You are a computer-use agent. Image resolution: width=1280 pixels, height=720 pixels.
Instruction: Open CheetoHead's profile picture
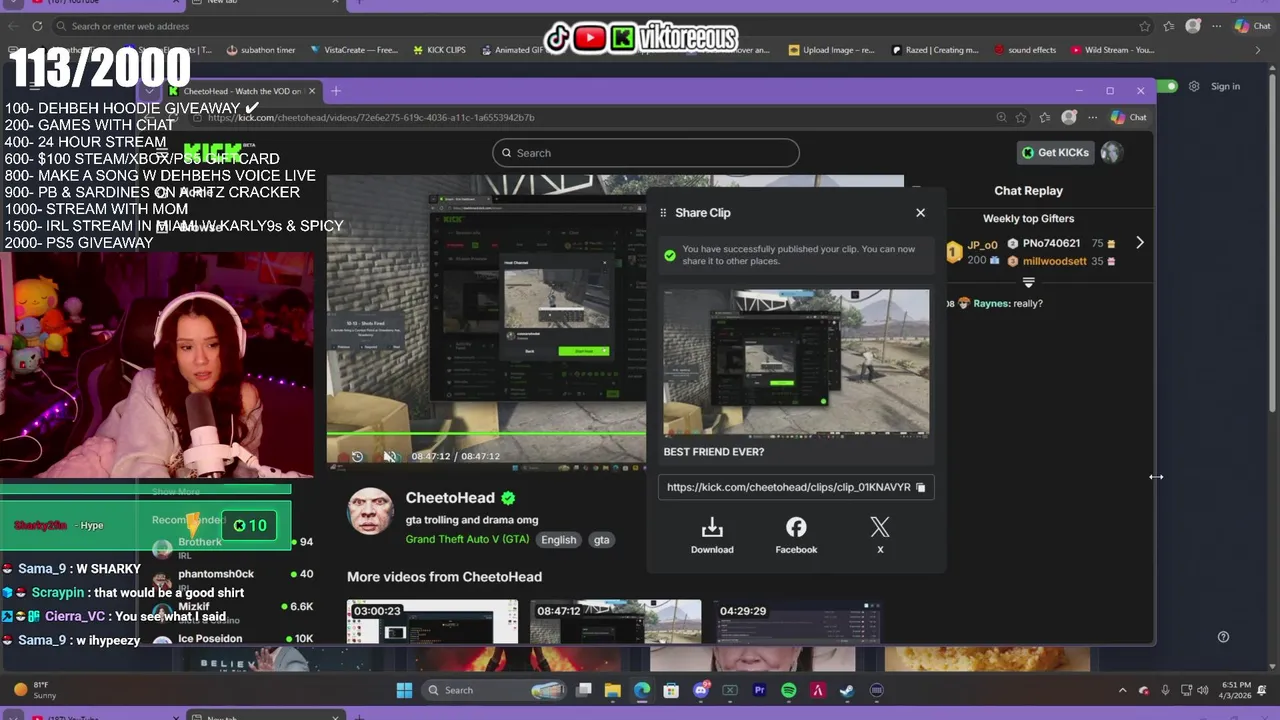pyautogui.click(x=370, y=511)
